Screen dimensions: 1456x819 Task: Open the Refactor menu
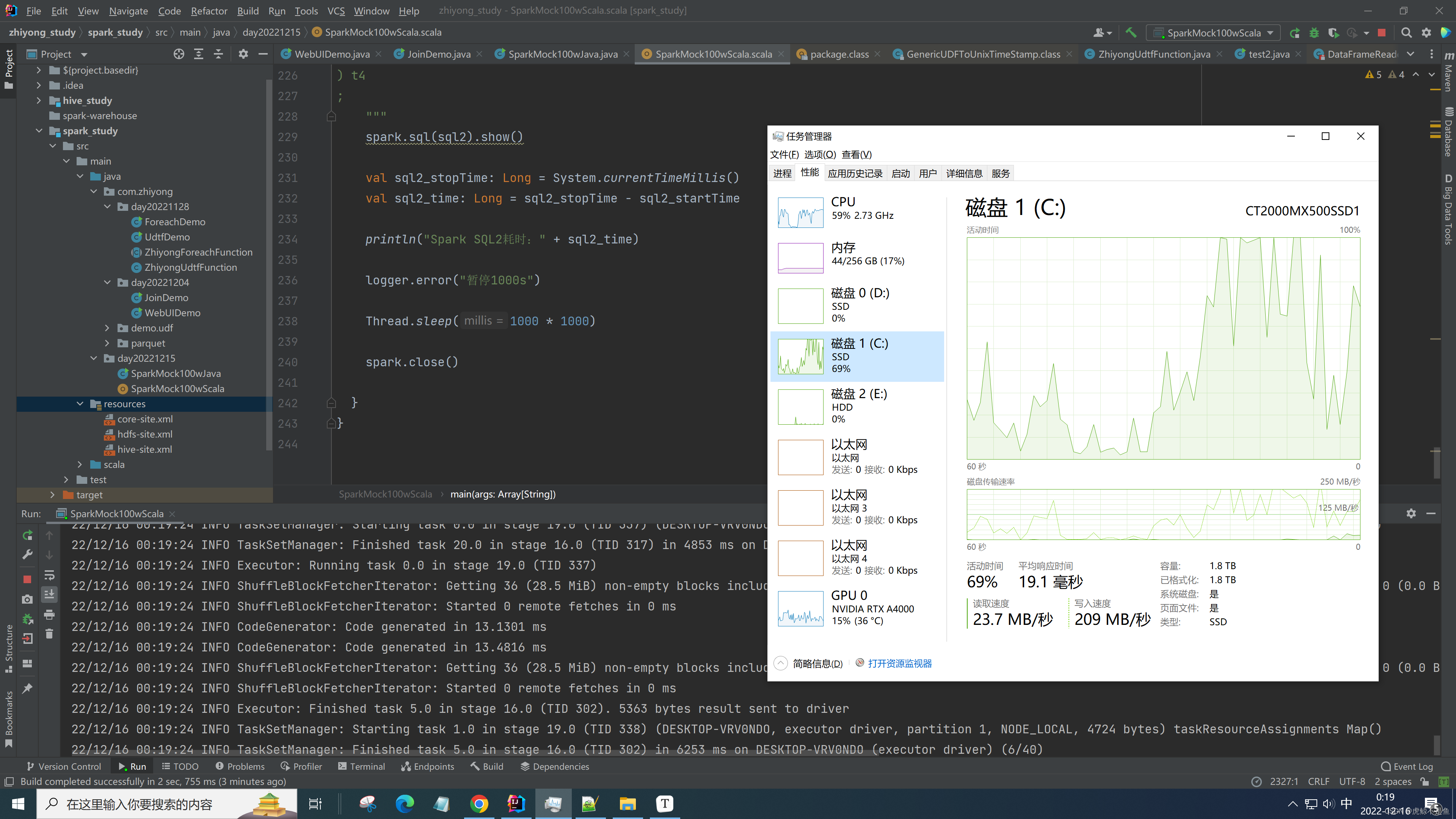(209, 11)
